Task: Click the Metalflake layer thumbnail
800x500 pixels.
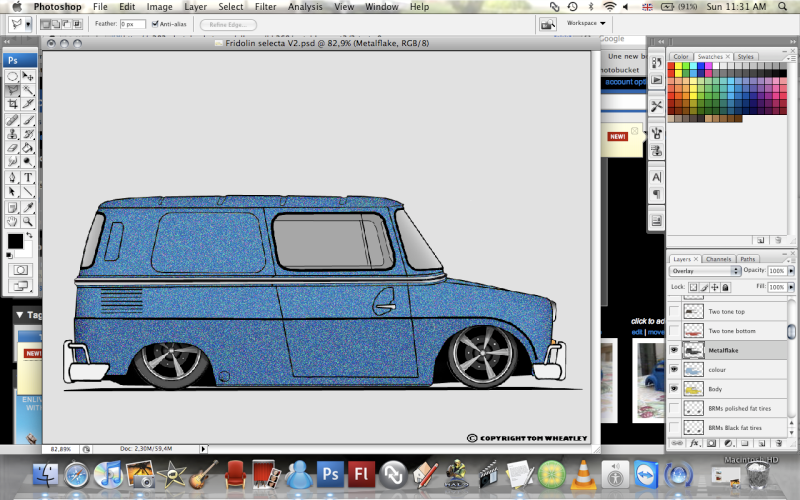Action: 693,350
